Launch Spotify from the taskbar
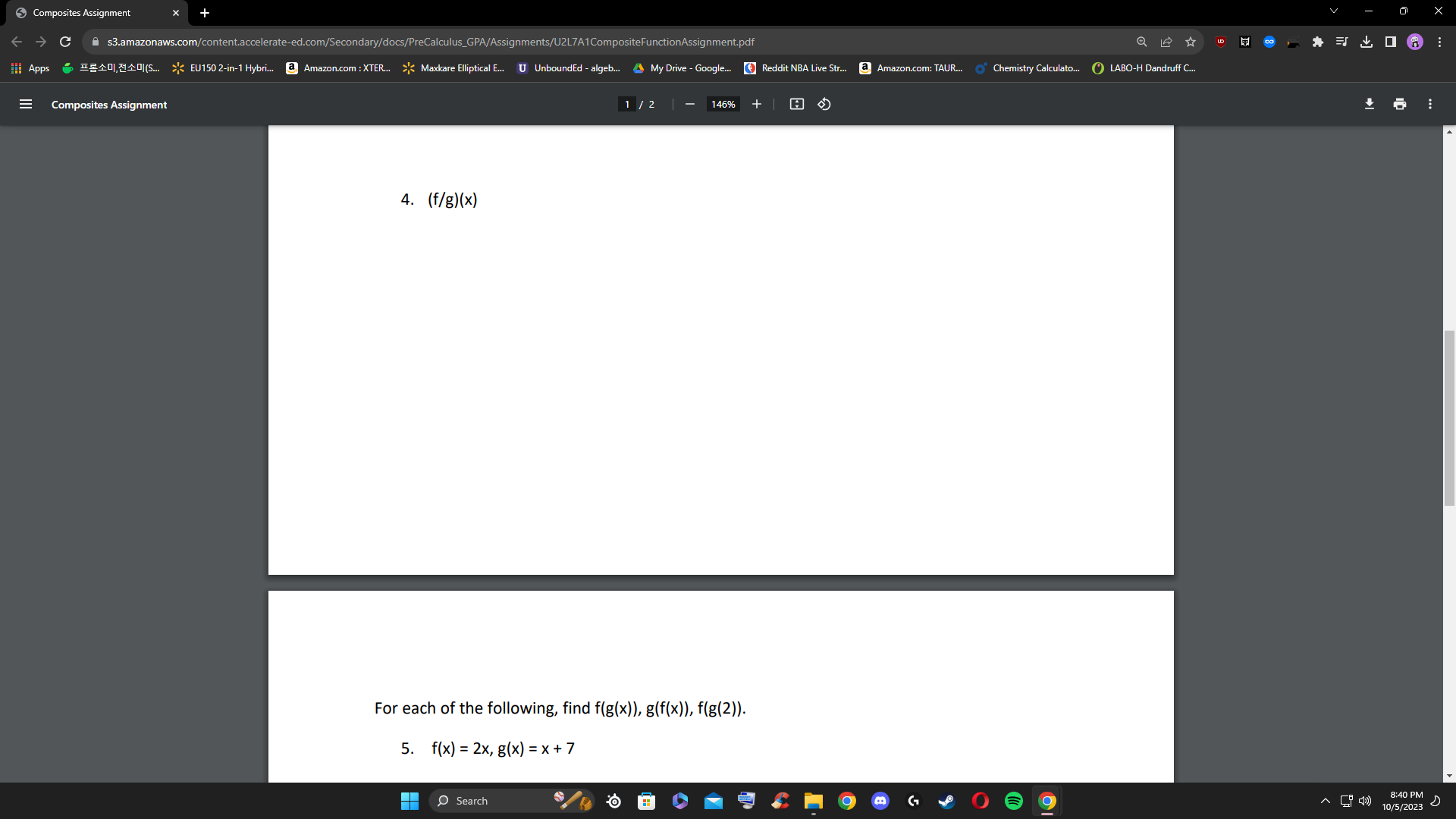Screen dimensions: 1456x819 click(1013, 800)
